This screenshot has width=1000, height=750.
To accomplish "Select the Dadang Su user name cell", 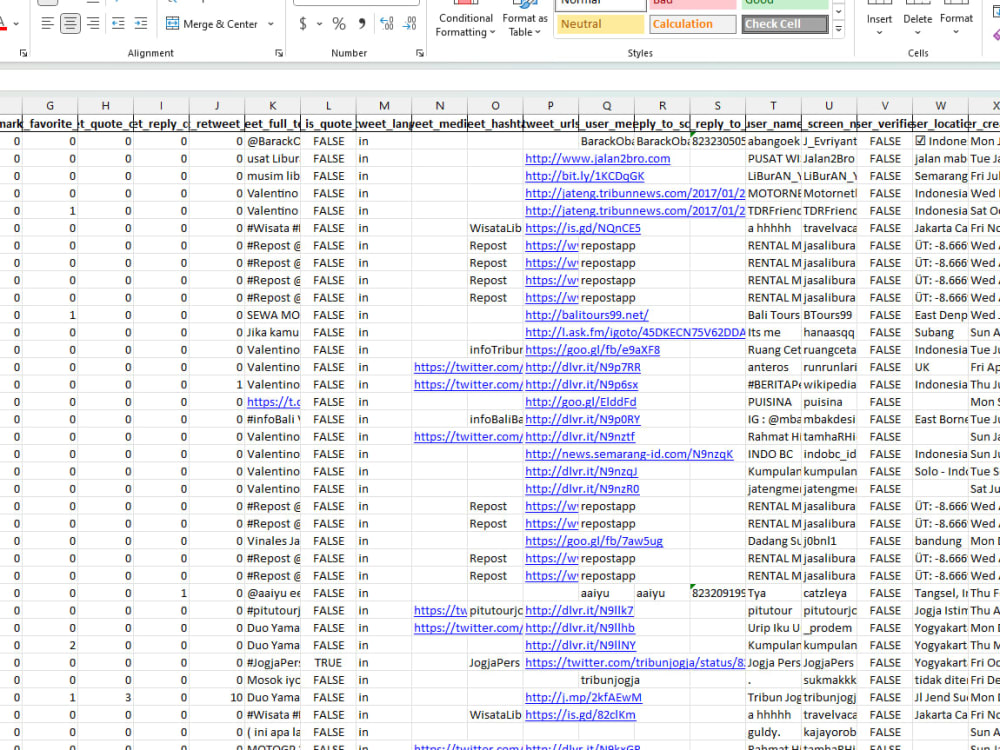I will coord(773,541).
